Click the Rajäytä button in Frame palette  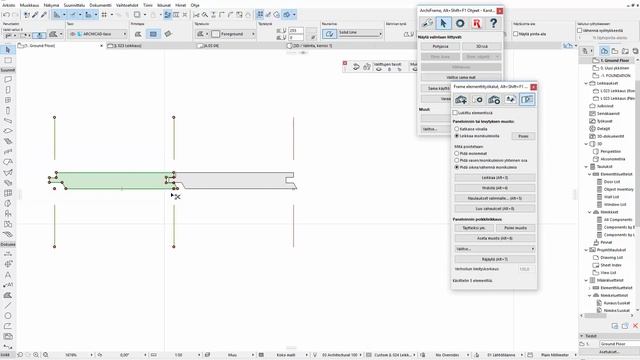(x=495, y=259)
